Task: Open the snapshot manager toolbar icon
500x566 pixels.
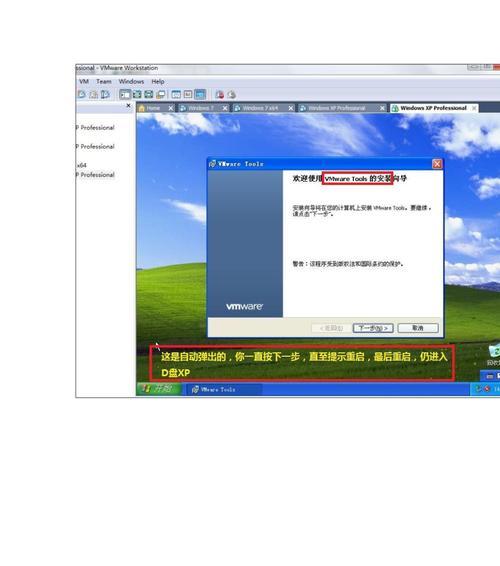Action: coord(105,95)
